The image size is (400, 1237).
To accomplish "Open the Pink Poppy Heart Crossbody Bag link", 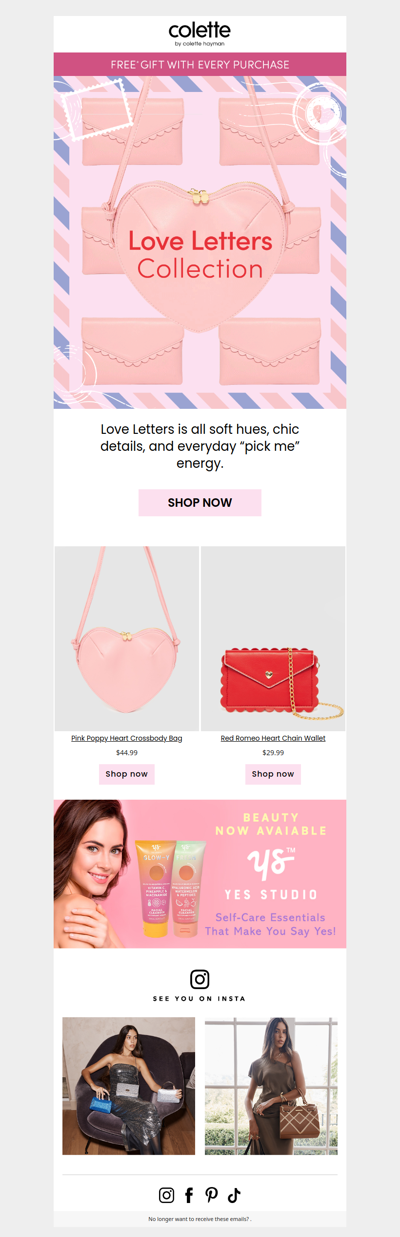I will tap(127, 738).
